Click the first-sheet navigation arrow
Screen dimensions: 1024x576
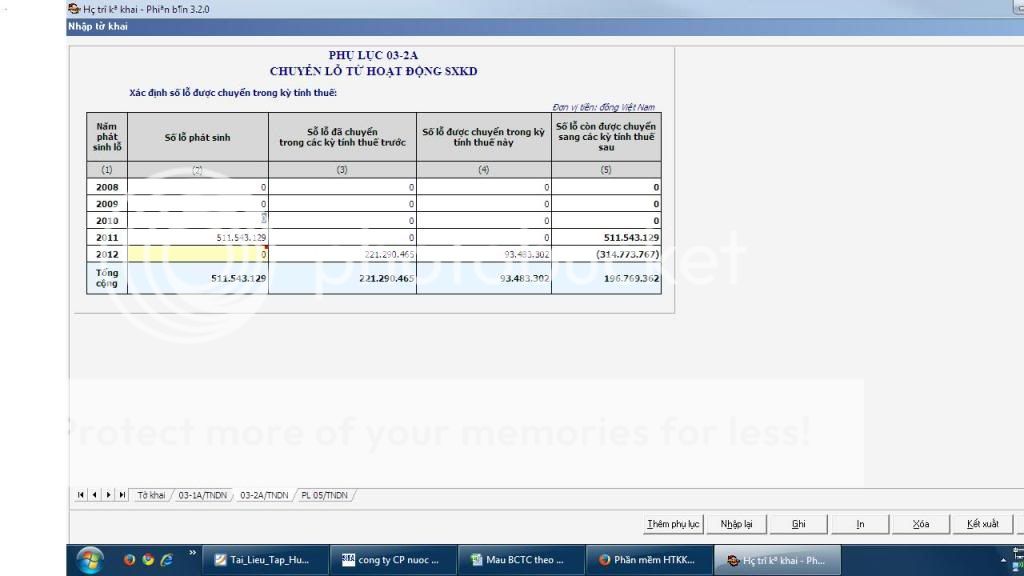pos(81,495)
